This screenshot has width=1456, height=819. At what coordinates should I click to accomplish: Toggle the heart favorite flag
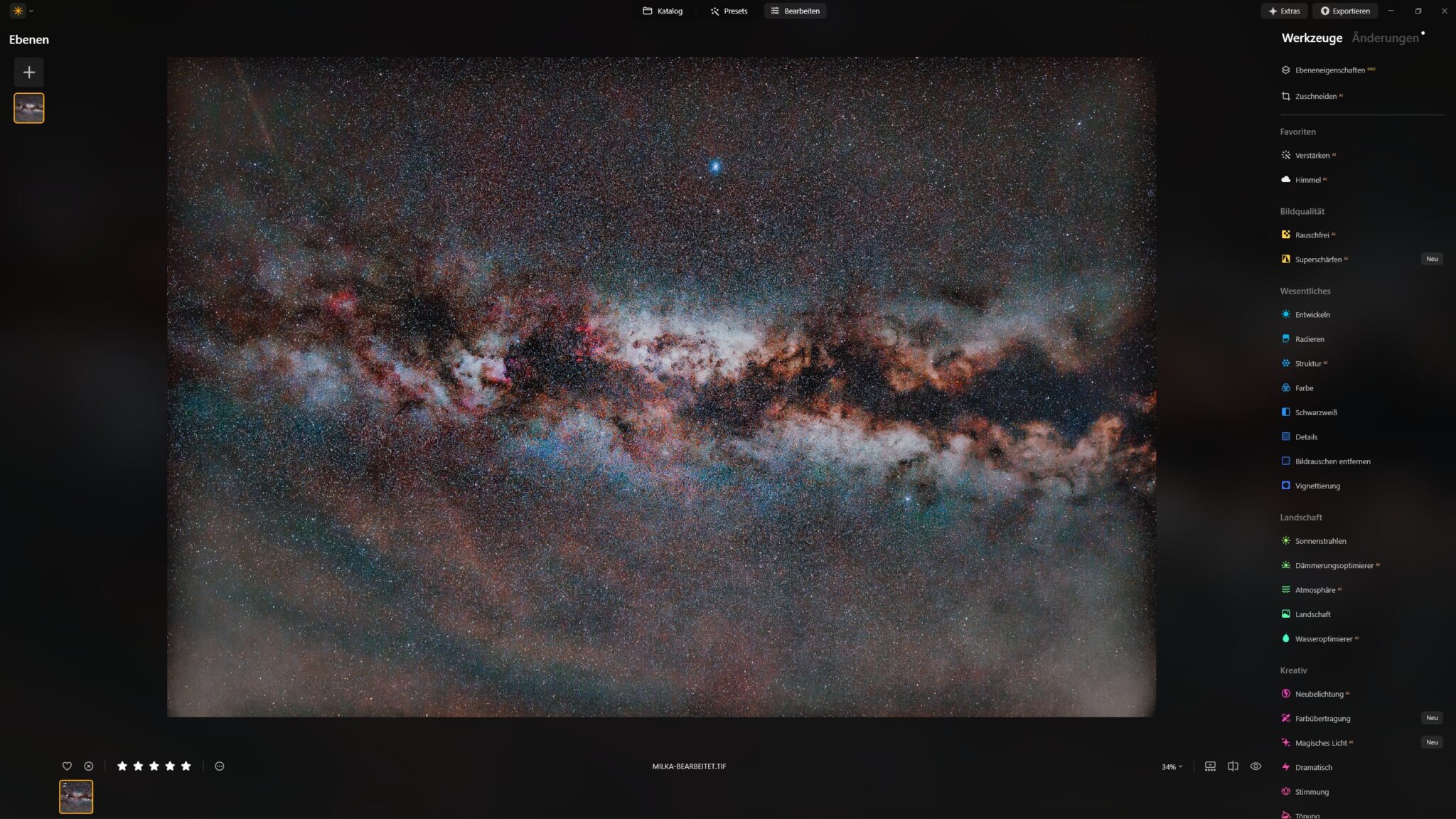[67, 766]
